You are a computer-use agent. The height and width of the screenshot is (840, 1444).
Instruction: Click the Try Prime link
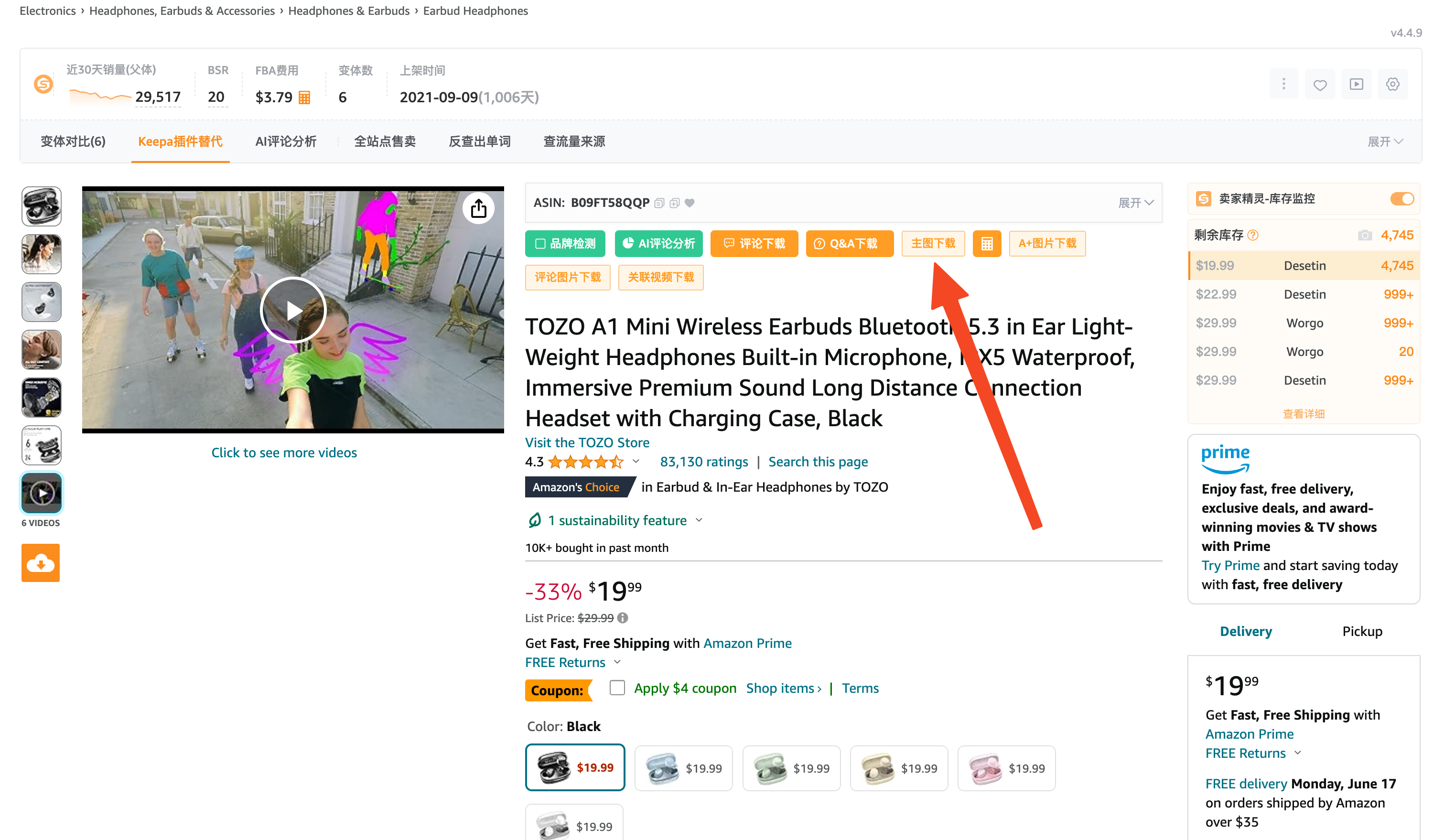[x=1230, y=566]
